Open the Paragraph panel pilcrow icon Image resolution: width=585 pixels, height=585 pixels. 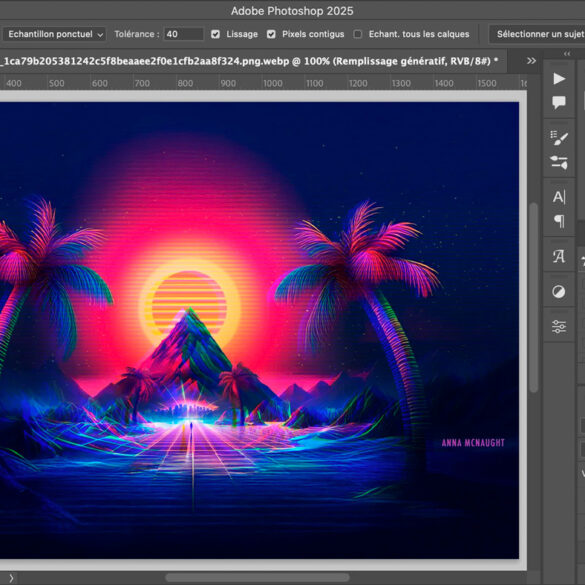(559, 222)
